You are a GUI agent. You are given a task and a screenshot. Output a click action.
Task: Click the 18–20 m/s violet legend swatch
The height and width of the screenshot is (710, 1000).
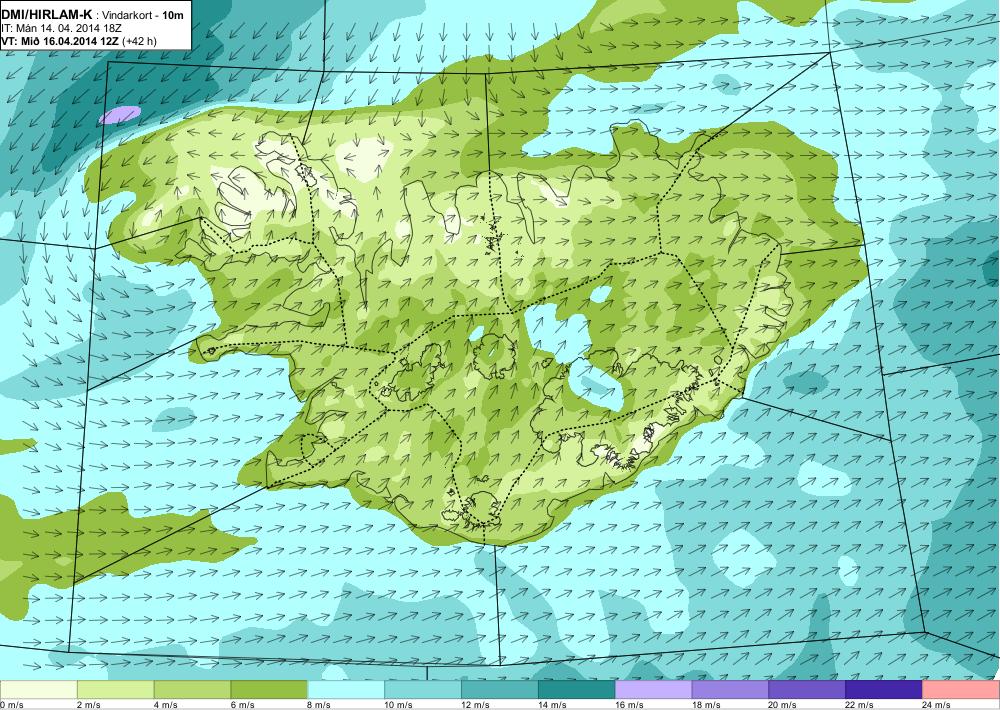pos(730,690)
